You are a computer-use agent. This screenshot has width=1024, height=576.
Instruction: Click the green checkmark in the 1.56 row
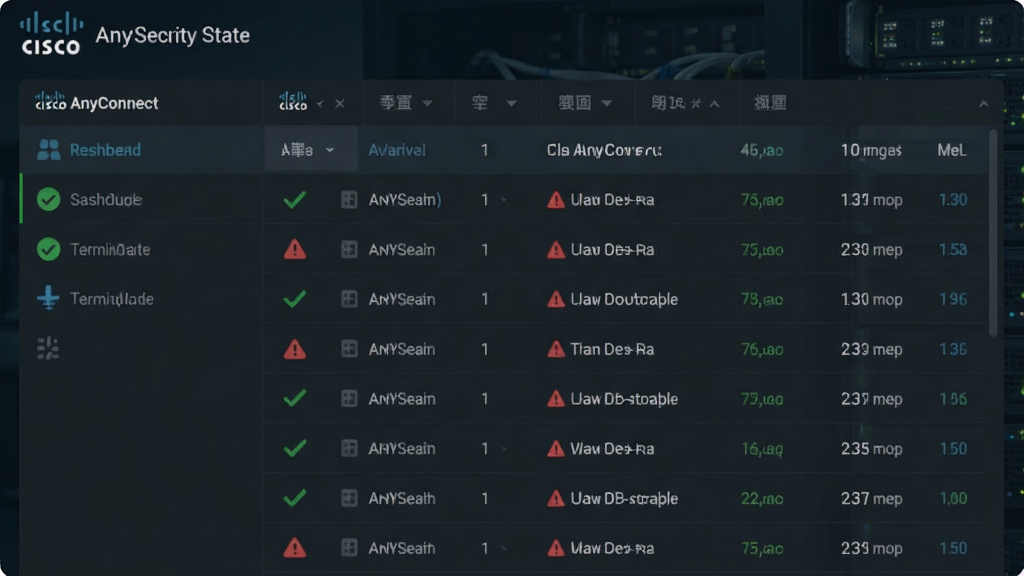pos(295,398)
